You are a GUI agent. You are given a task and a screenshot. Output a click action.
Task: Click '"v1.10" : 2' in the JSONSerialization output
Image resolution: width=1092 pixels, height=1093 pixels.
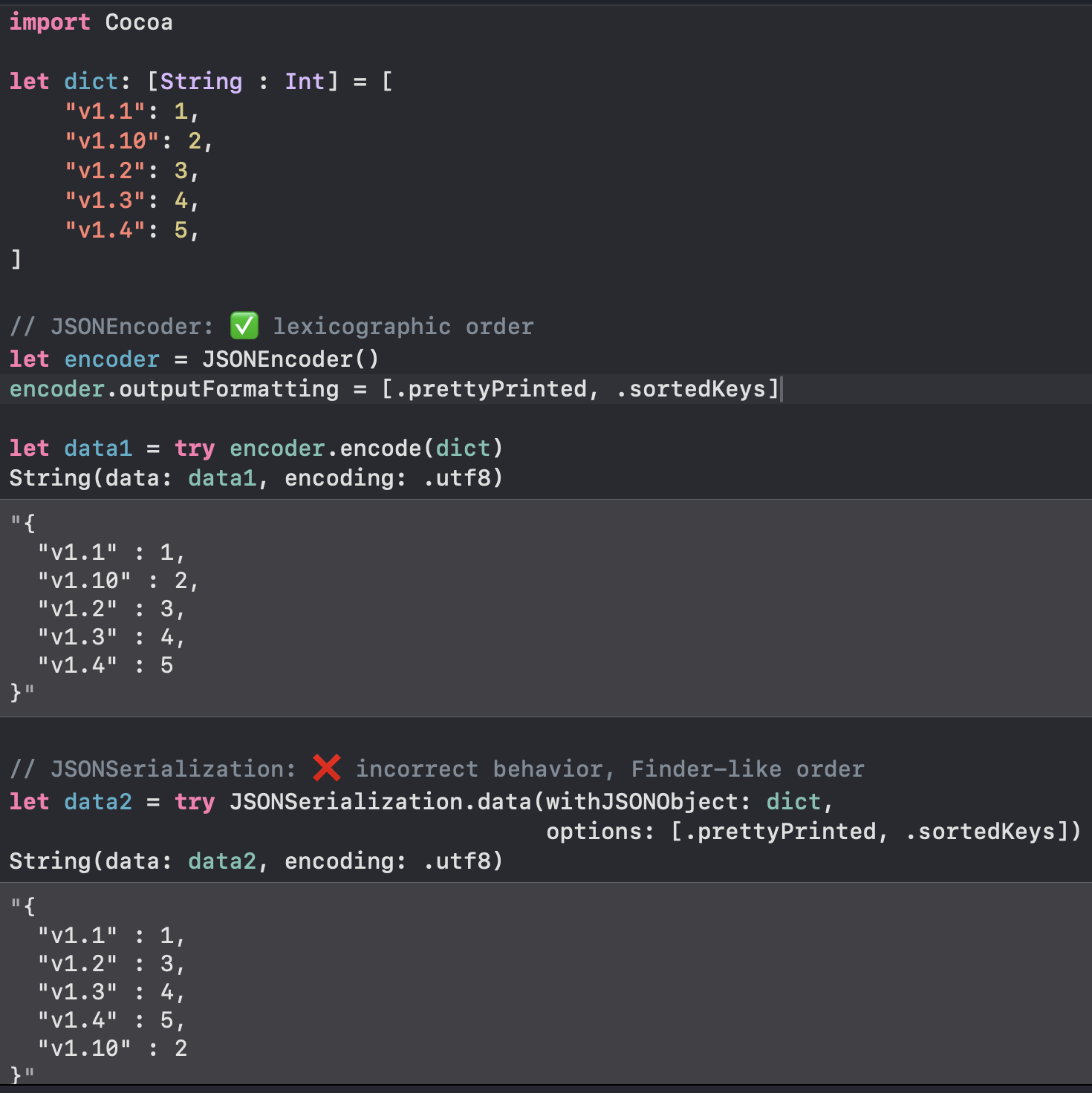pyautogui.click(x=112, y=1048)
